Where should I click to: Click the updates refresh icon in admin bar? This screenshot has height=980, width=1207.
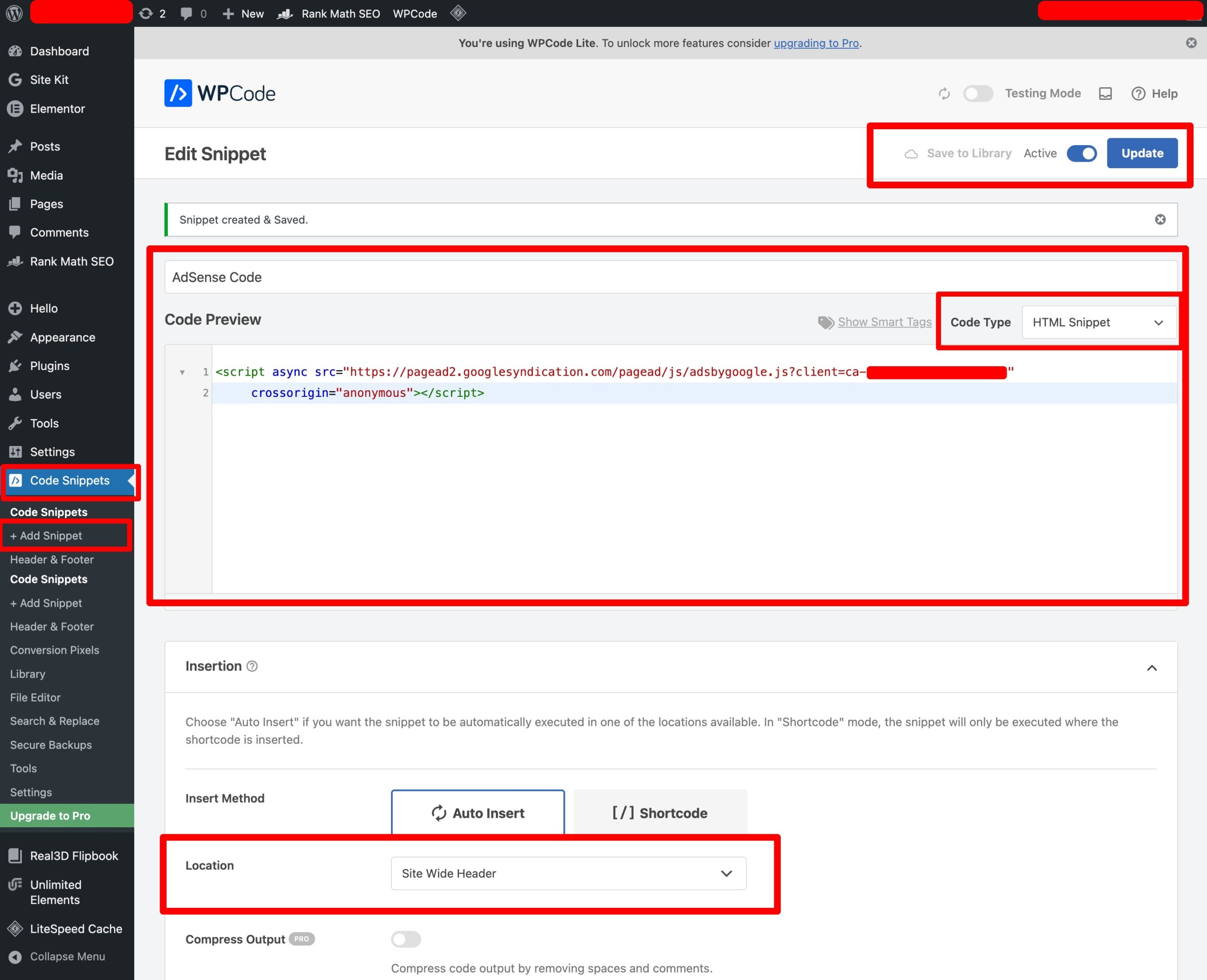[146, 13]
